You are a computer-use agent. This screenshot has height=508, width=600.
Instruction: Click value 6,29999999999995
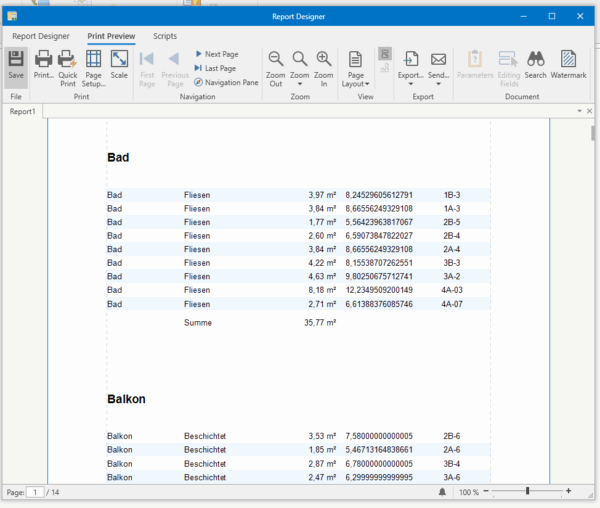[x=379, y=477]
